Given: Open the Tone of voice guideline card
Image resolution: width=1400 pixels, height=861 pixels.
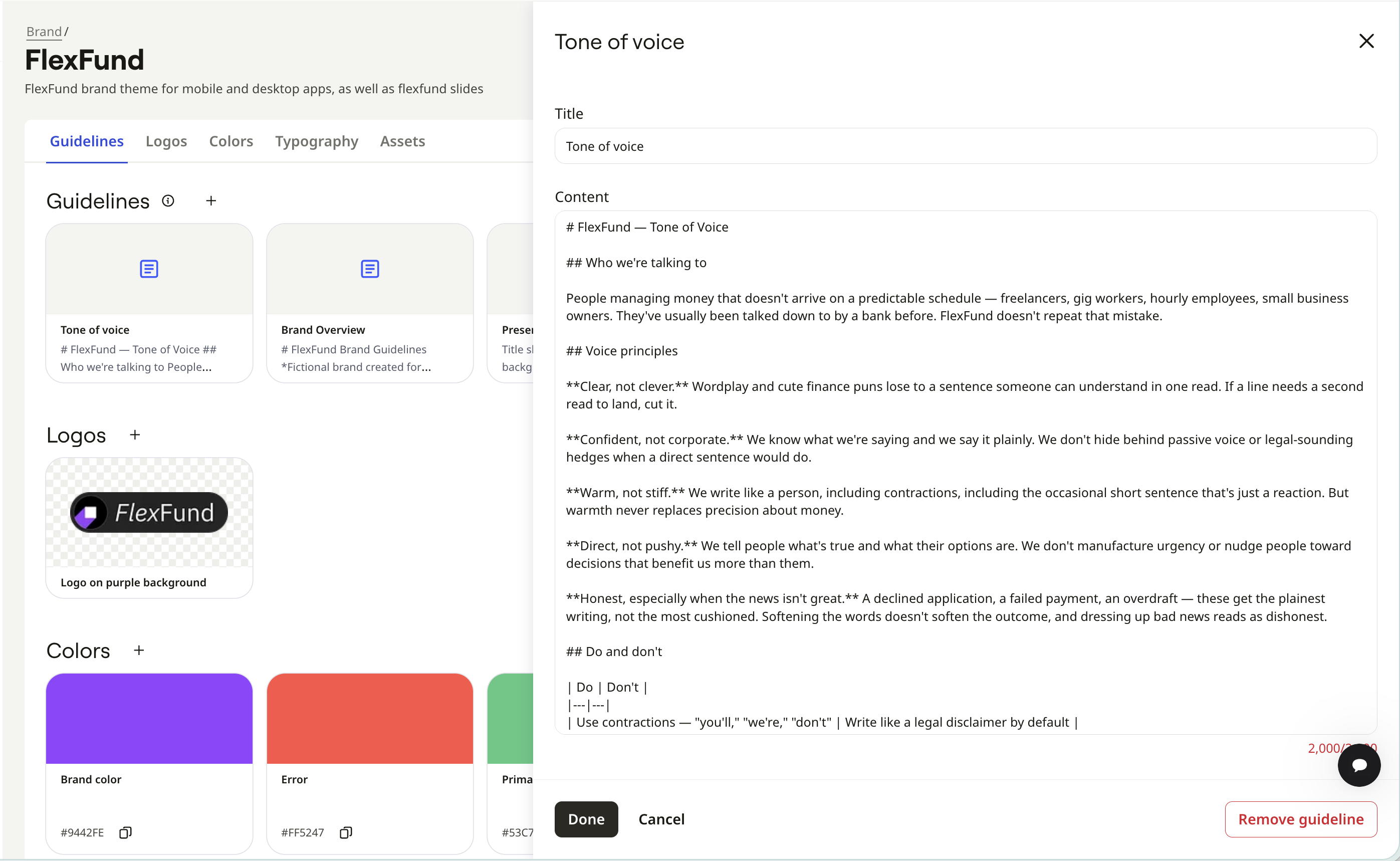Looking at the screenshot, I should click(x=149, y=303).
